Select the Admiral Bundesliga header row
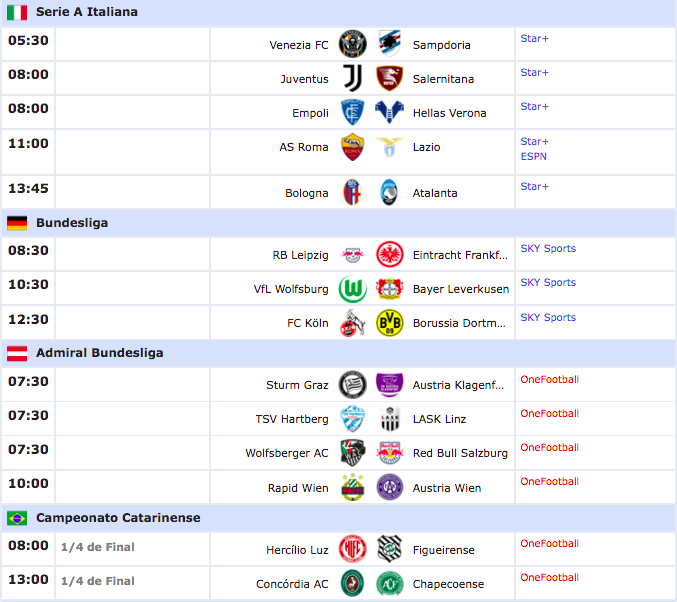Viewport: 677px width, 602px height. tap(99, 353)
